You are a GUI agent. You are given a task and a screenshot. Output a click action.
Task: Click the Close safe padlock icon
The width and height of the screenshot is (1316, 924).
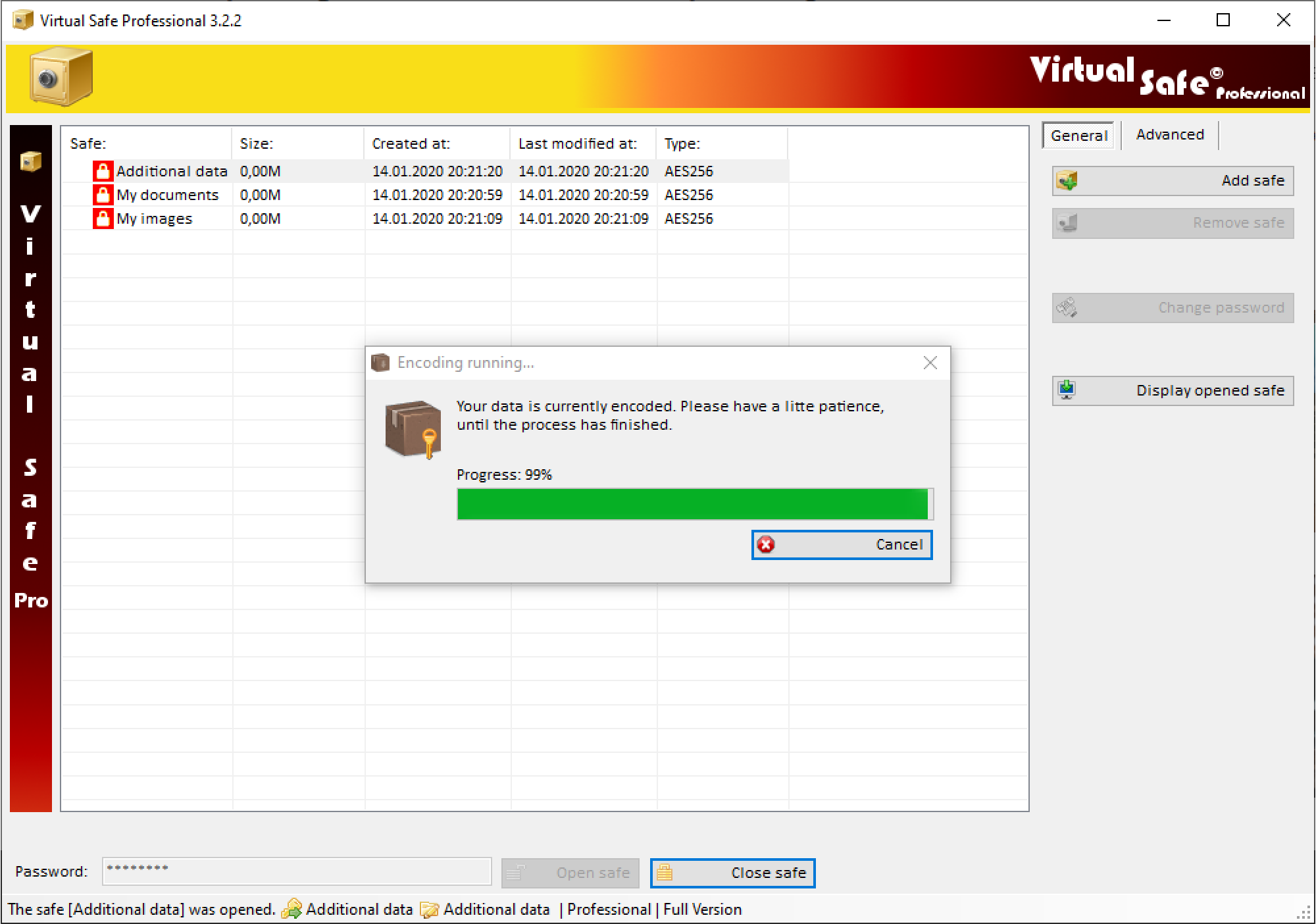click(x=665, y=873)
